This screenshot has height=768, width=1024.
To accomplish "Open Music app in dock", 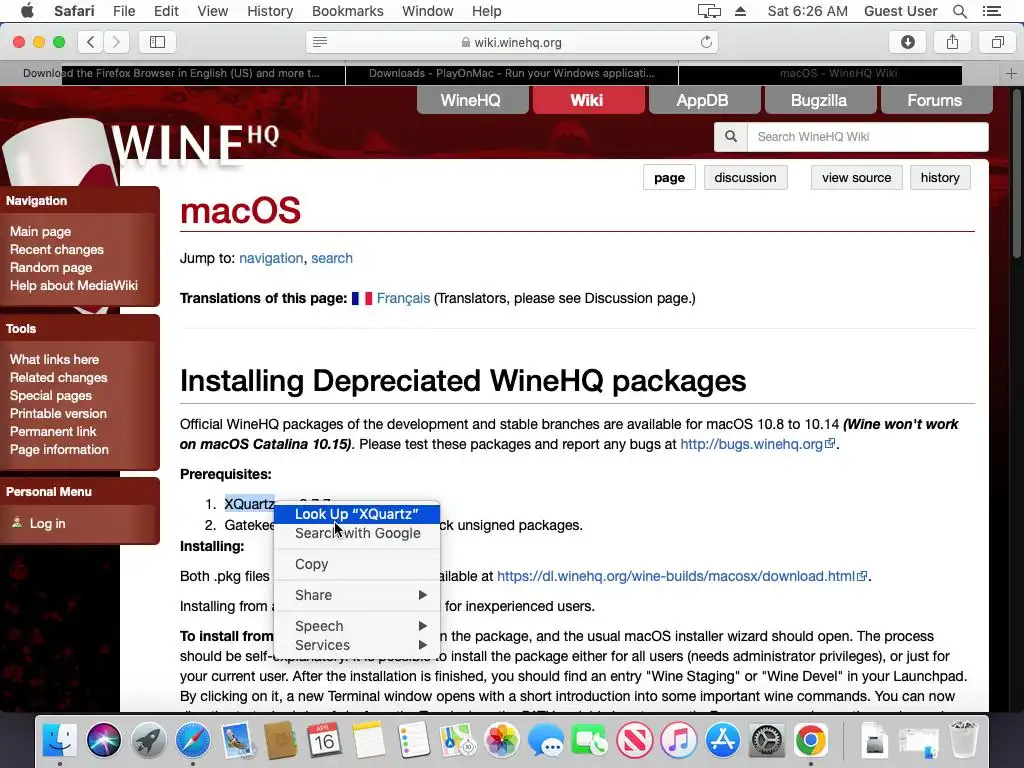I will coord(679,741).
